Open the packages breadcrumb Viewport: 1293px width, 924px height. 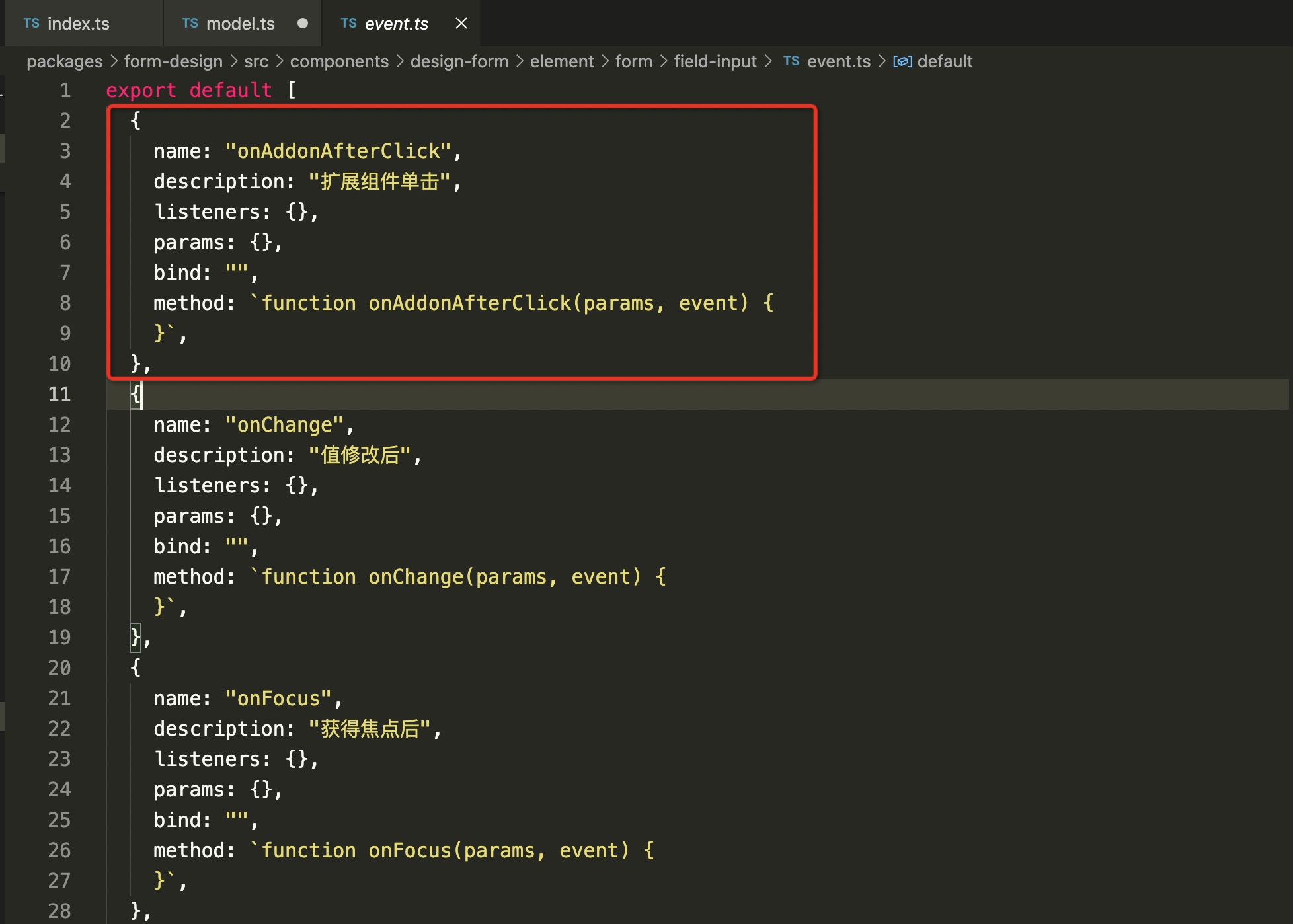(65, 61)
